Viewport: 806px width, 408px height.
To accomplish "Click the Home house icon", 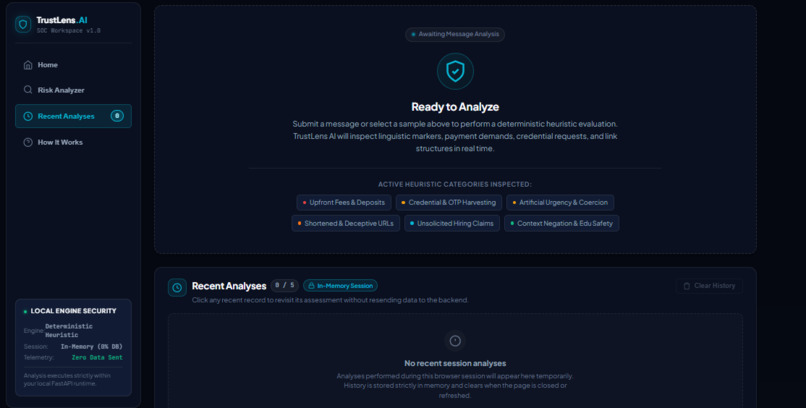I will tap(28, 65).
